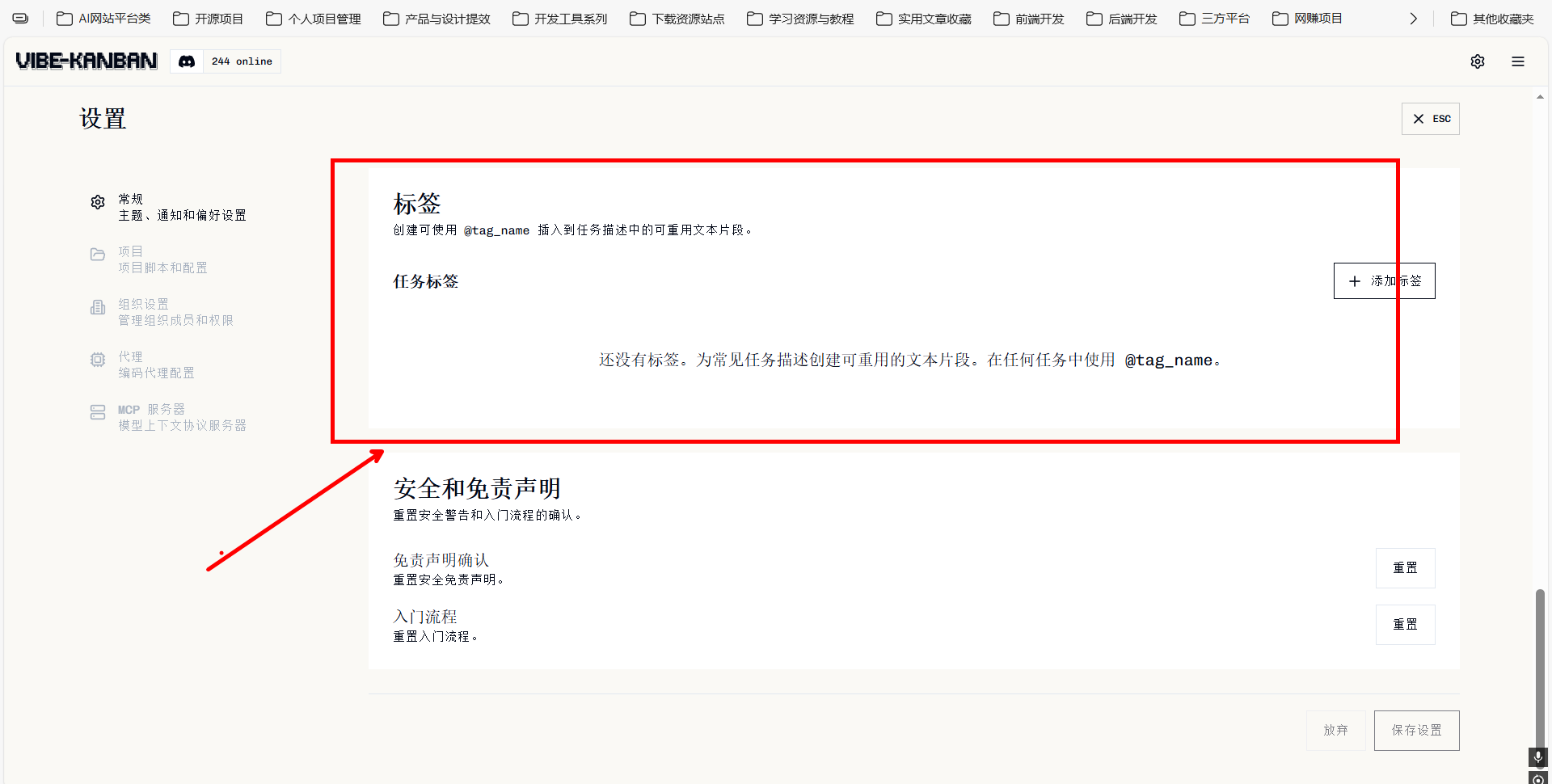Click the Discord icon in header

point(187,61)
